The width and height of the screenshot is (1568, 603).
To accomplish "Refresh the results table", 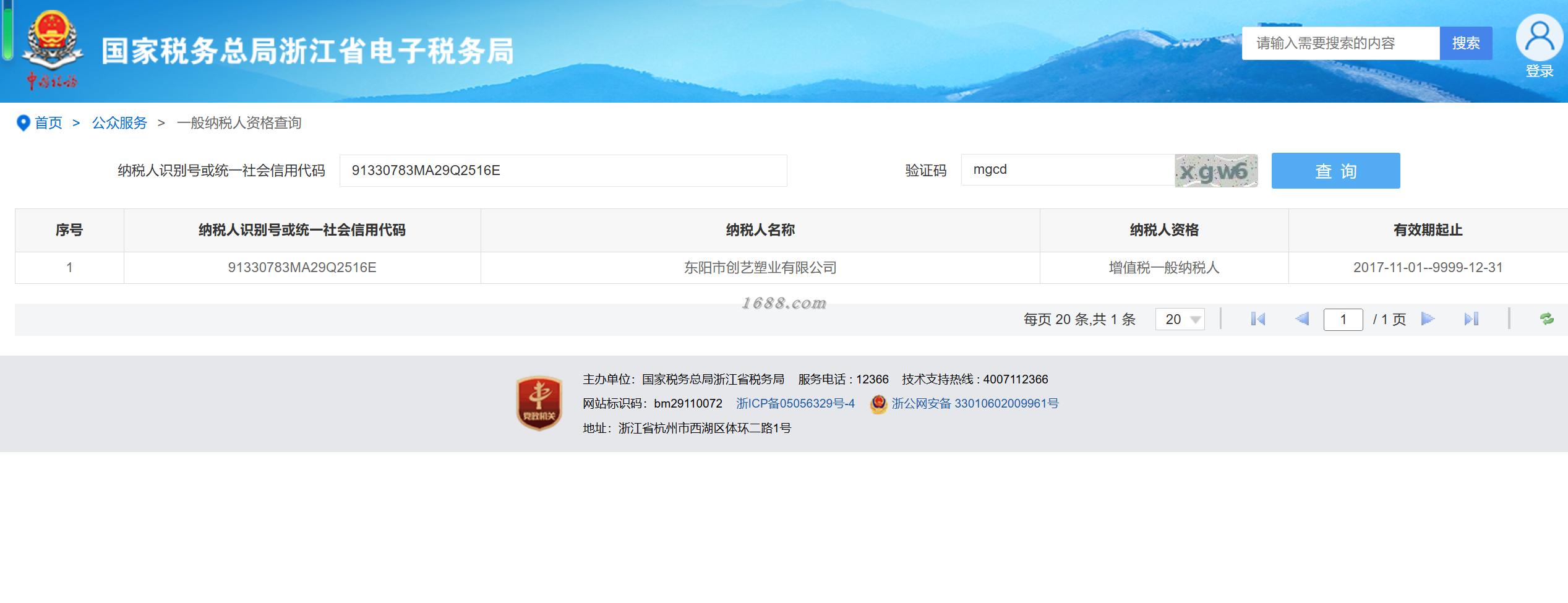I will pos(1546,319).
